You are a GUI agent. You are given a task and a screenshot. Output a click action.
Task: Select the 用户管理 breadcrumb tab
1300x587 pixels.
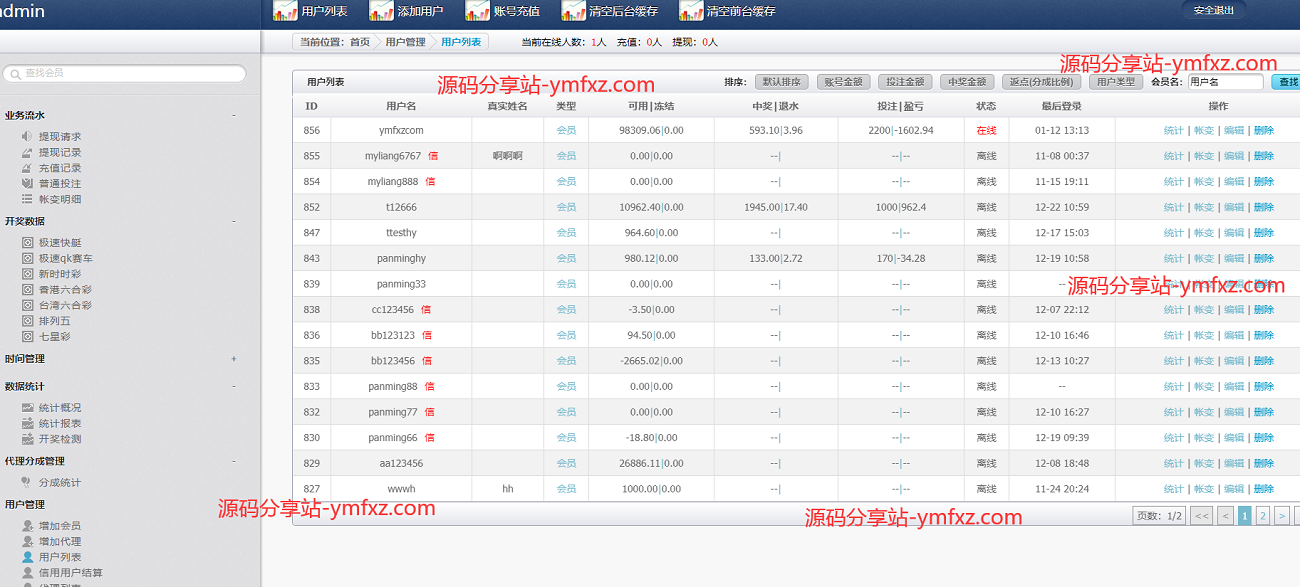(405, 42)
